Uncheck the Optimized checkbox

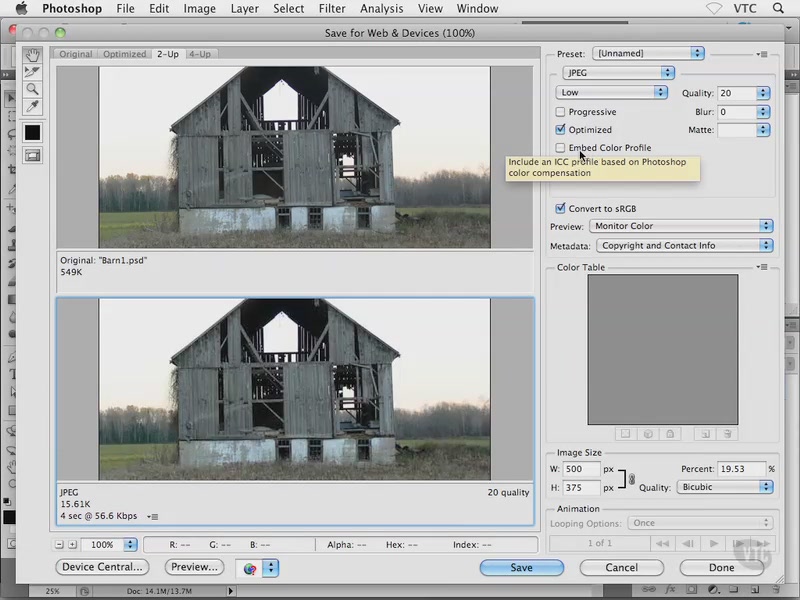coord(560,130)
